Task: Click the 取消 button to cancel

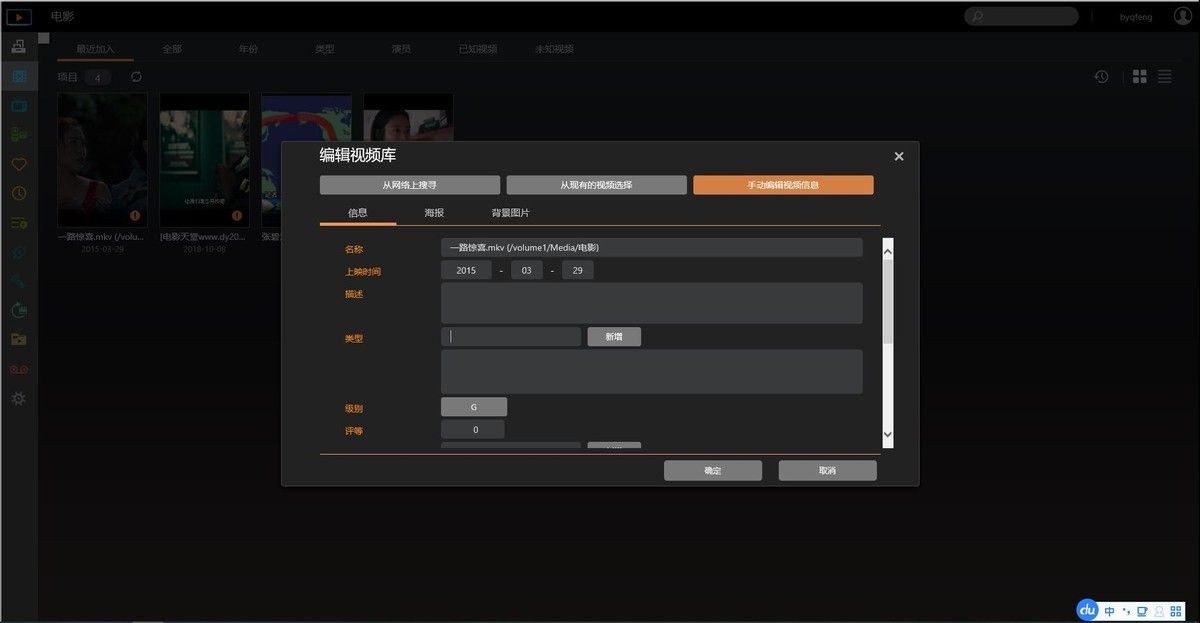Action: tap(827, 470)
